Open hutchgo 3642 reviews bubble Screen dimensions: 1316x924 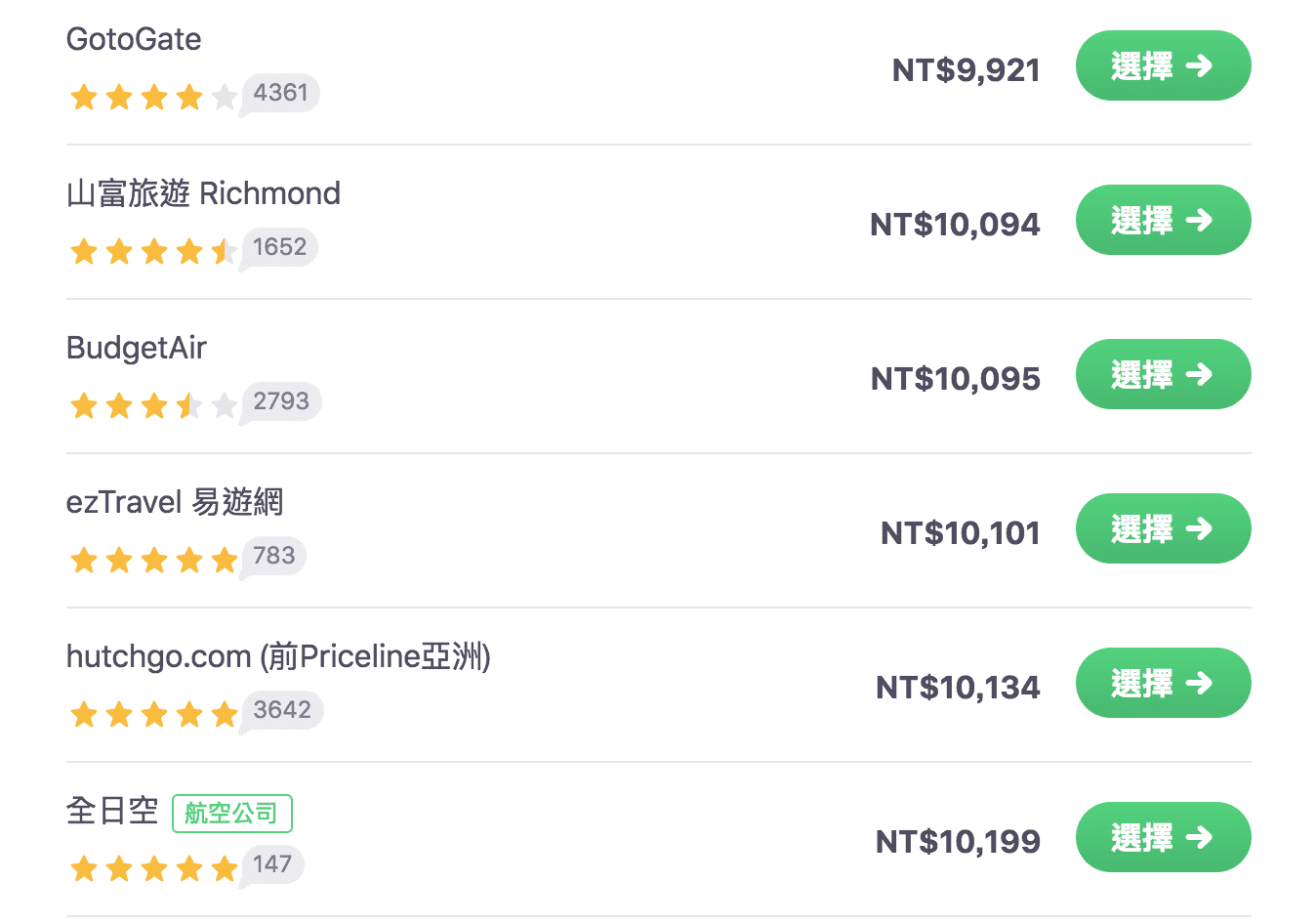coord(281,711)
